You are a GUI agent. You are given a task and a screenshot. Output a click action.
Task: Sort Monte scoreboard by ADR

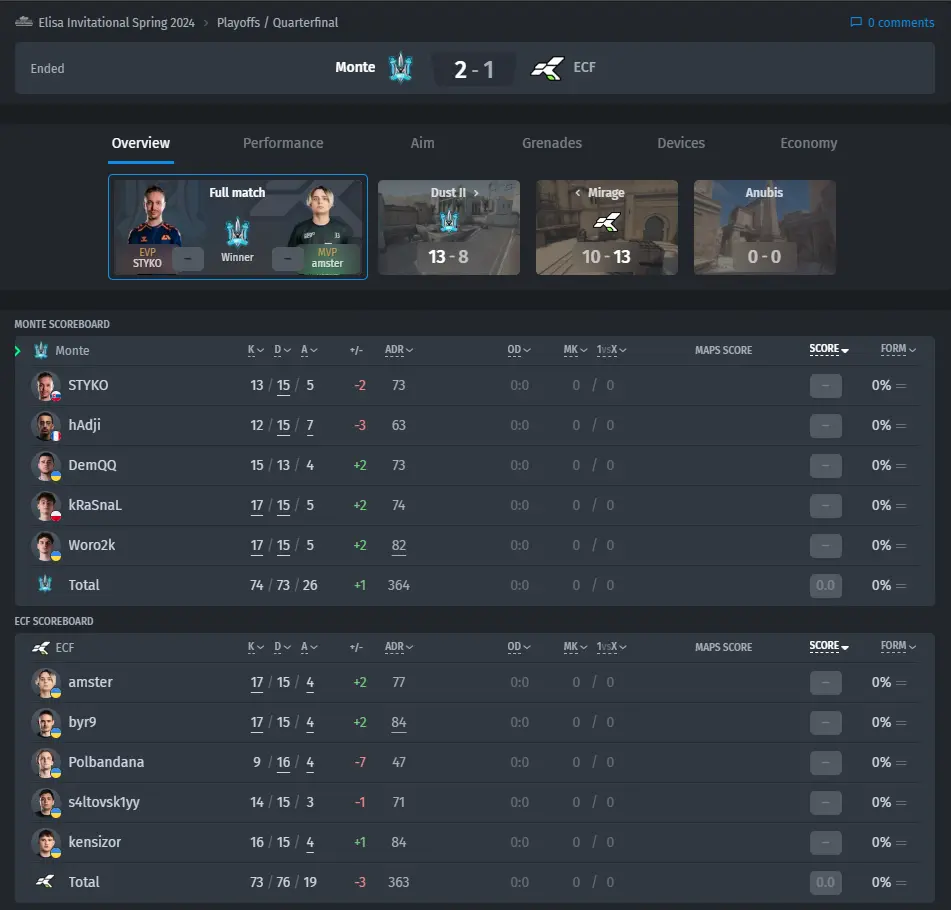(x=398, y=350)
